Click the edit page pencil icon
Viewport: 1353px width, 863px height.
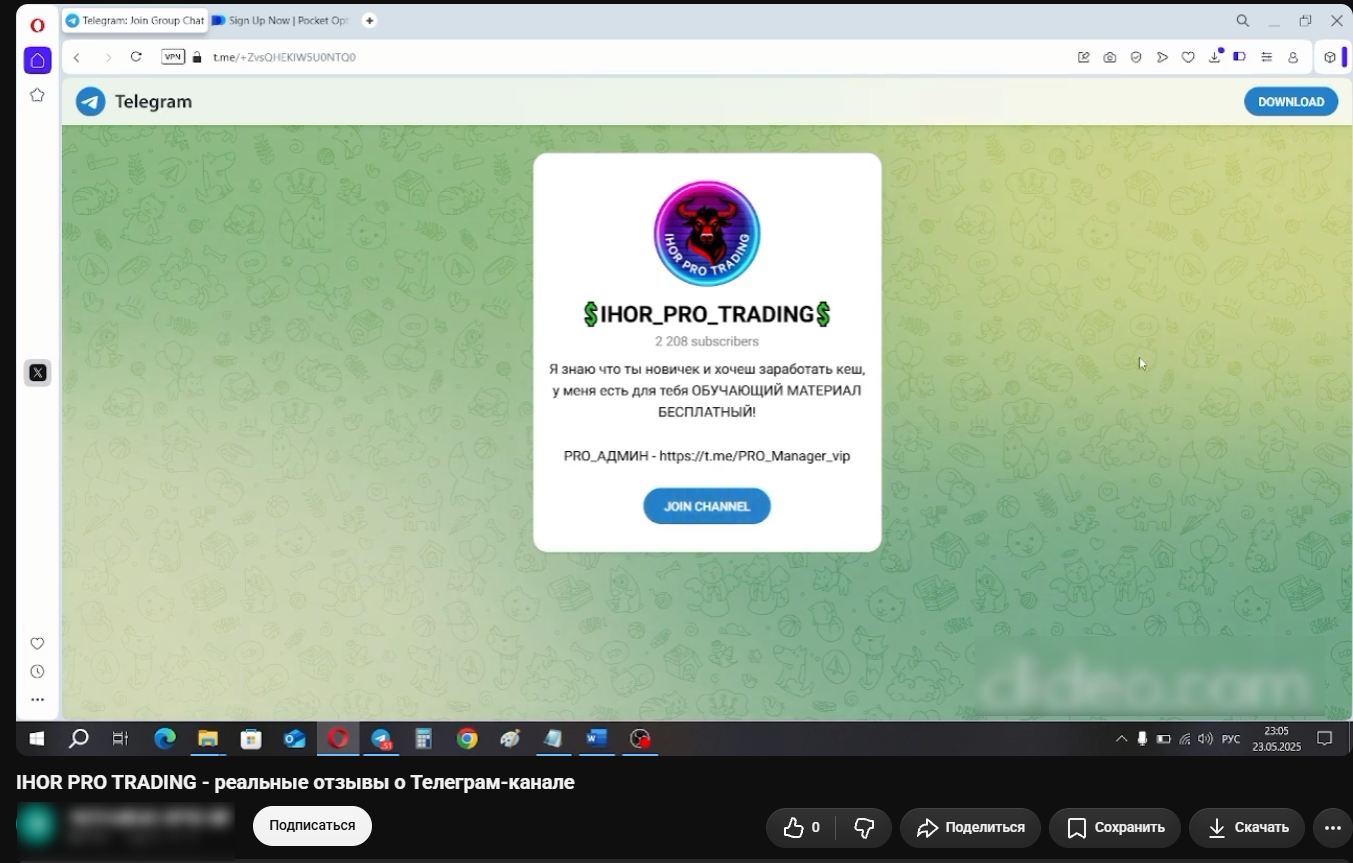pyautogui.click(x=1084, y=57)
